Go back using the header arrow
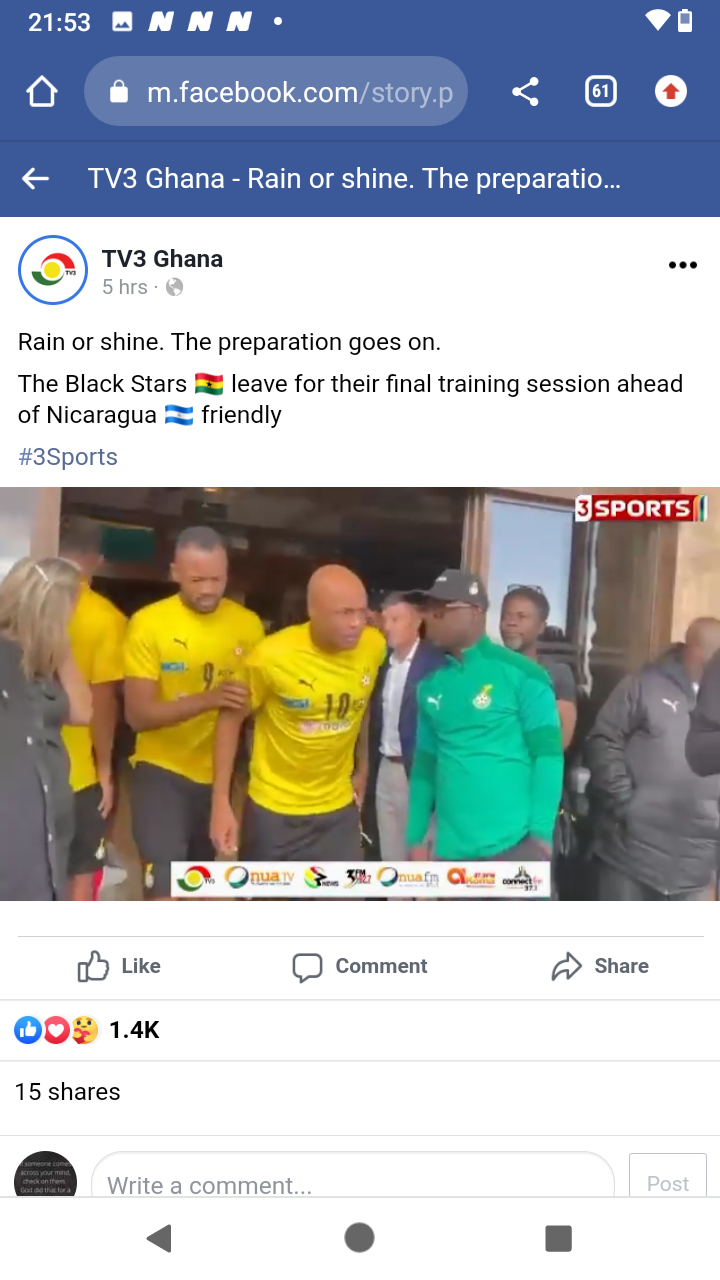This screenshot has height=1280, width=720. (x=36, y=179)
